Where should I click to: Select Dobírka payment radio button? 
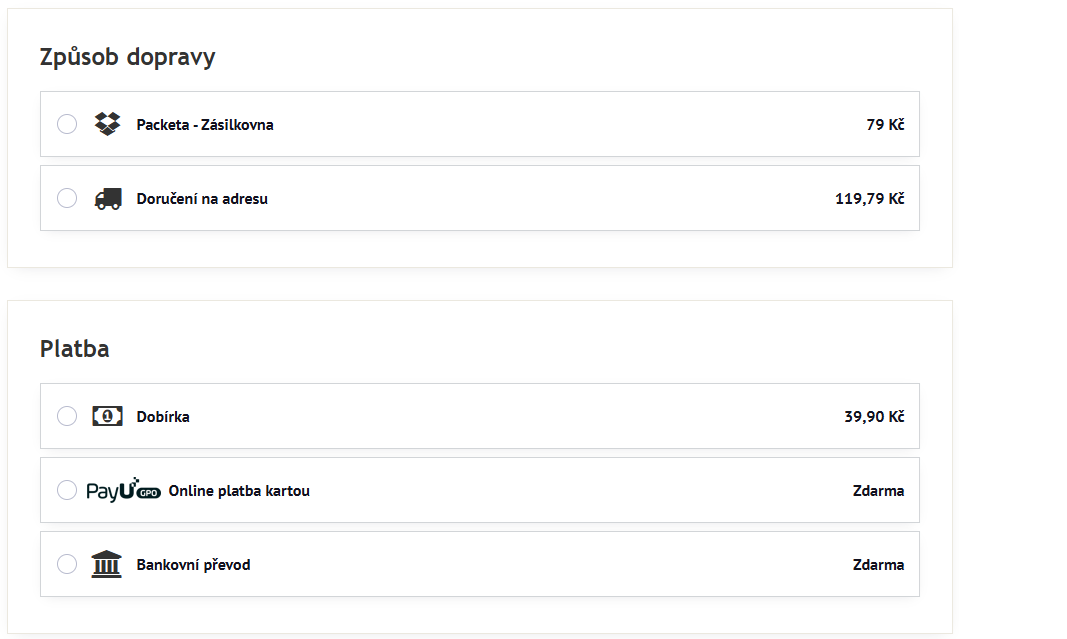pos(67,416)
